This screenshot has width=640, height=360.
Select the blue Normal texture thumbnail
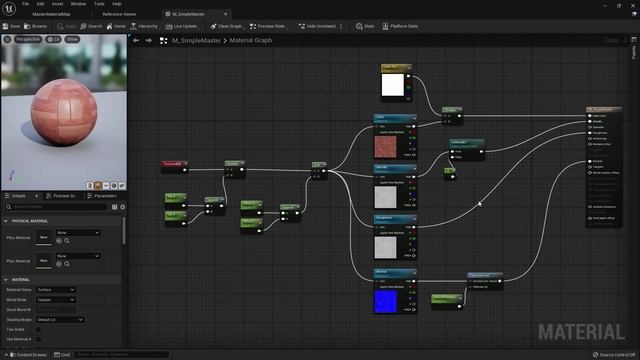[385, 302]
